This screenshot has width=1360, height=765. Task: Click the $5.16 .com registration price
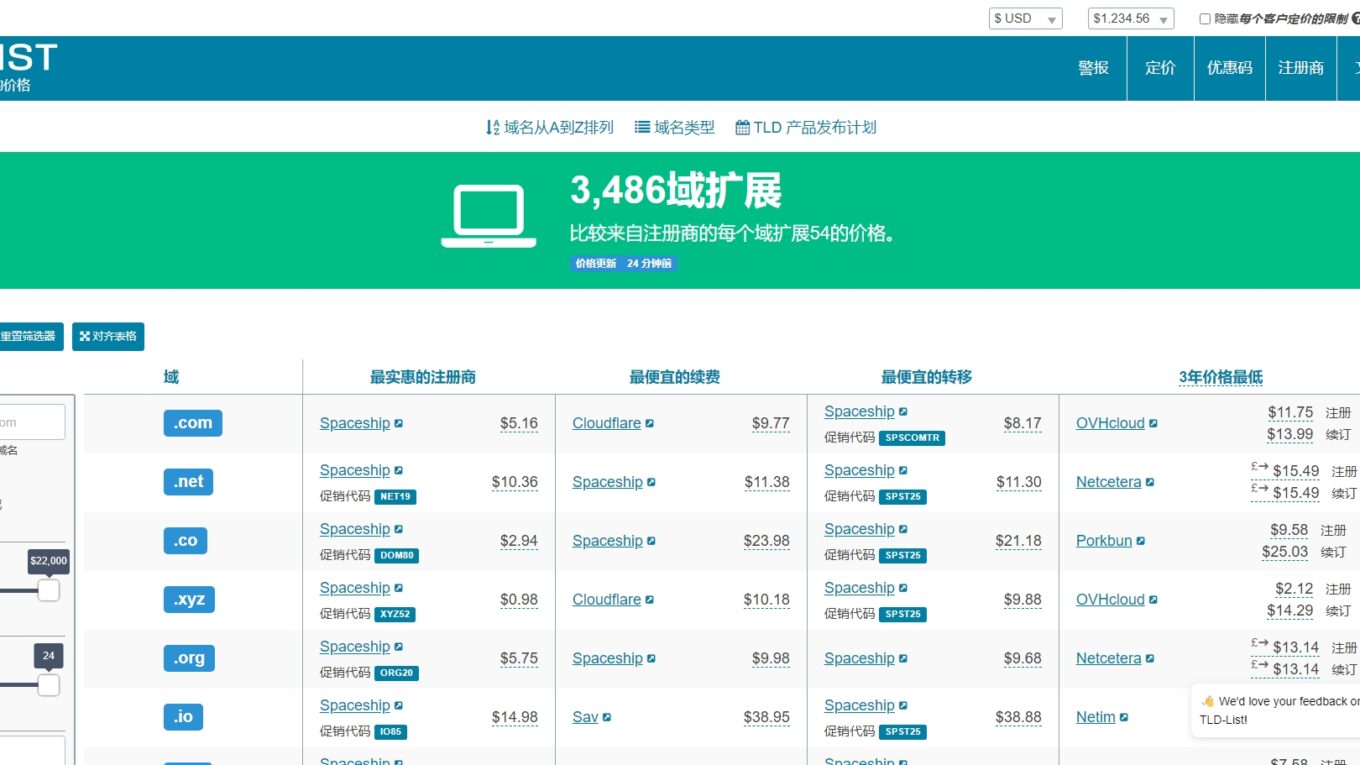coord(519,423)
